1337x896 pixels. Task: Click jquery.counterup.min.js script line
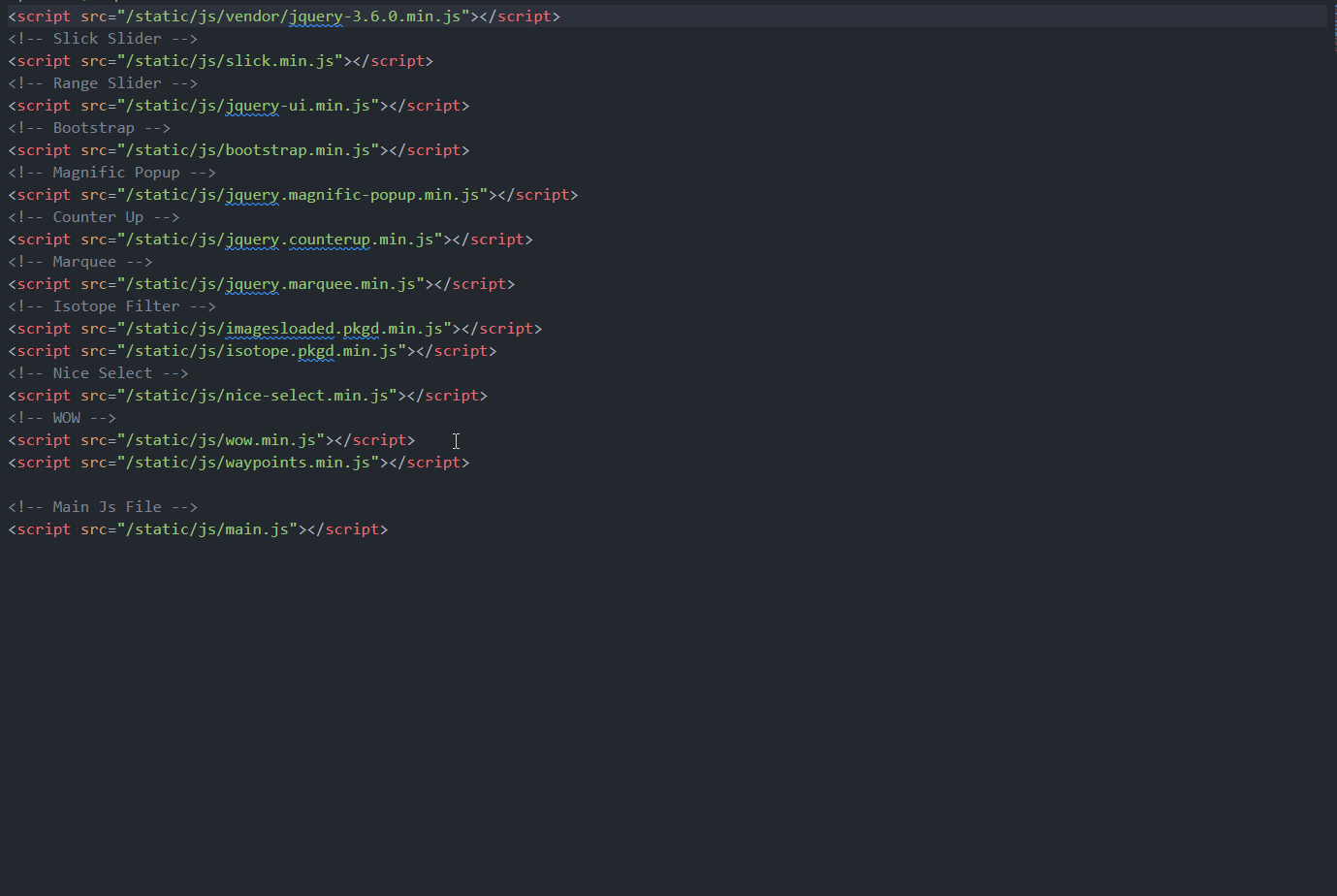[271, 240]
